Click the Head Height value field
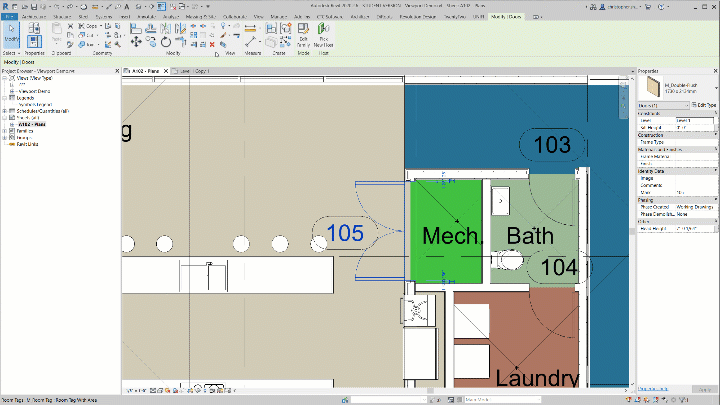Viewport: 720px width, 405px height. 695,228
